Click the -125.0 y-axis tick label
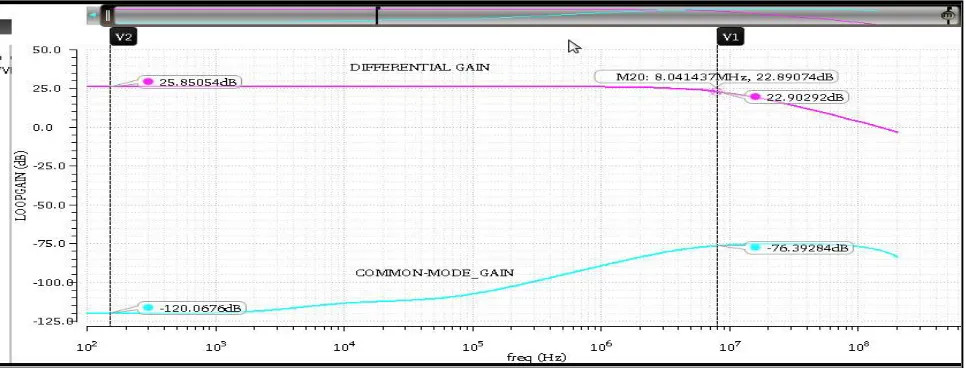Image resolution: width=966 pixels, height=368 pixels. click(54, 321)
